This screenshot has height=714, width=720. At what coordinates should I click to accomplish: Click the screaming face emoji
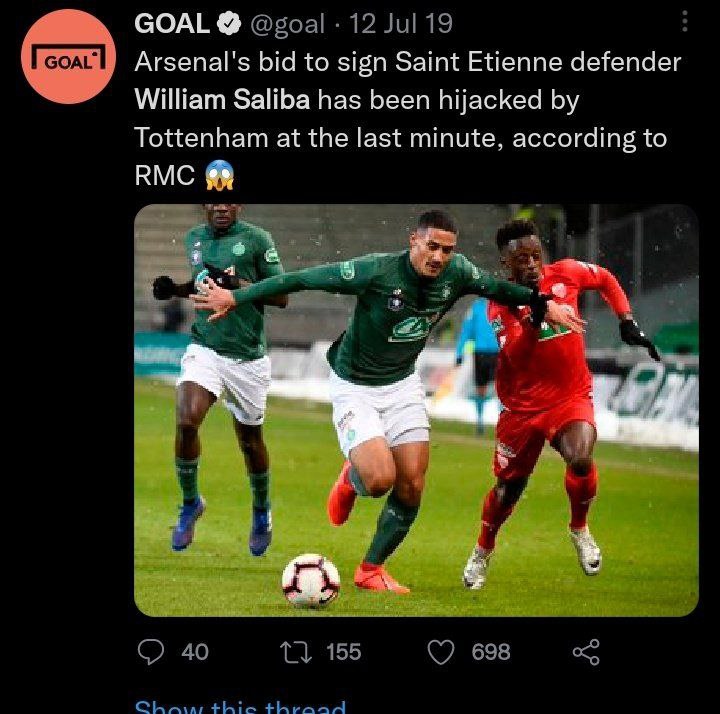click(220, 176)
